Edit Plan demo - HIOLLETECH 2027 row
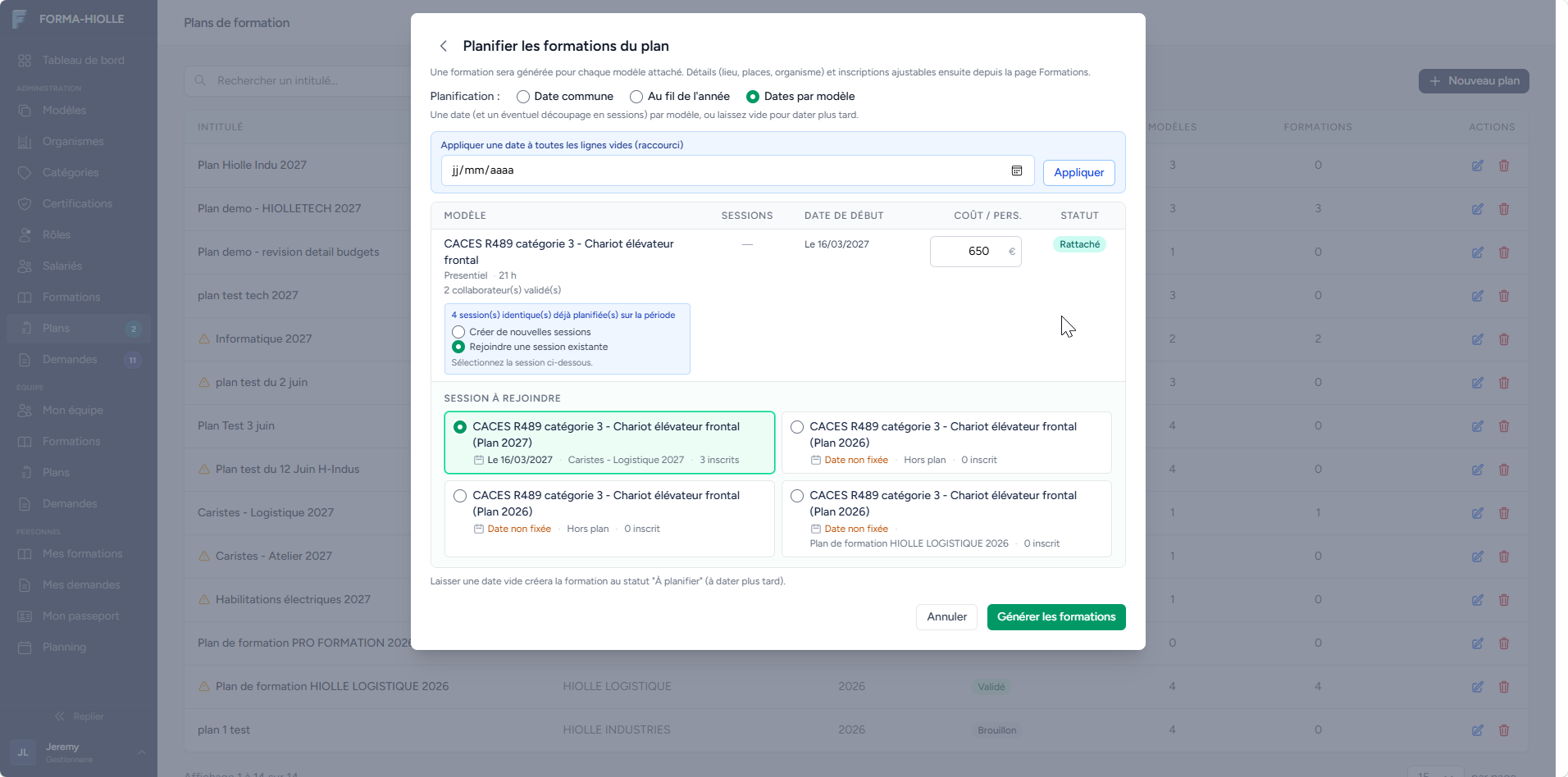This screenshot has width=1568, height=777. click(x=1477, y=209)
